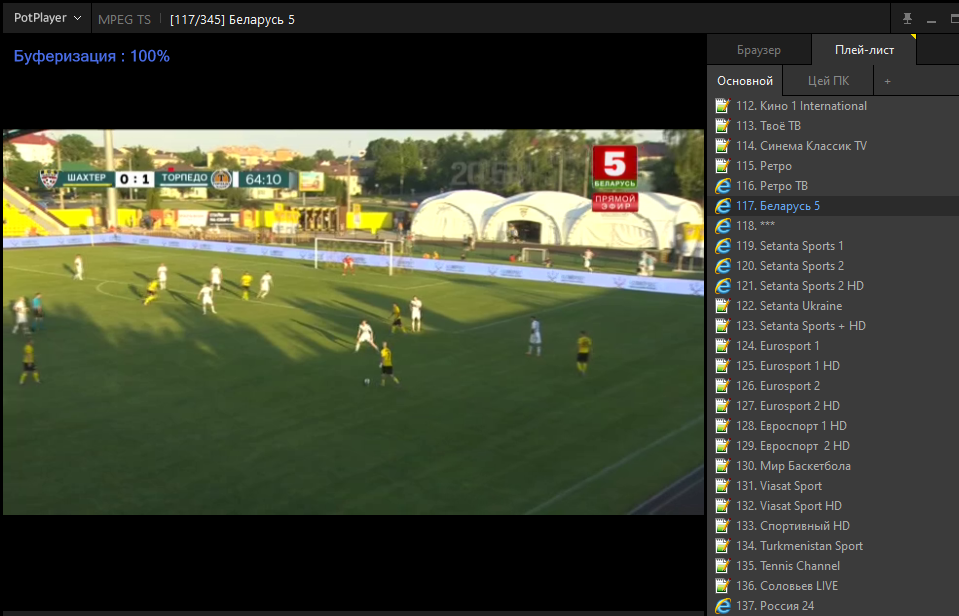Viewport: 959px width, 616px height.
Task: Choose channel 132. Viasat Sport HD
Action: pyautogui.click(x=833, y=506)
